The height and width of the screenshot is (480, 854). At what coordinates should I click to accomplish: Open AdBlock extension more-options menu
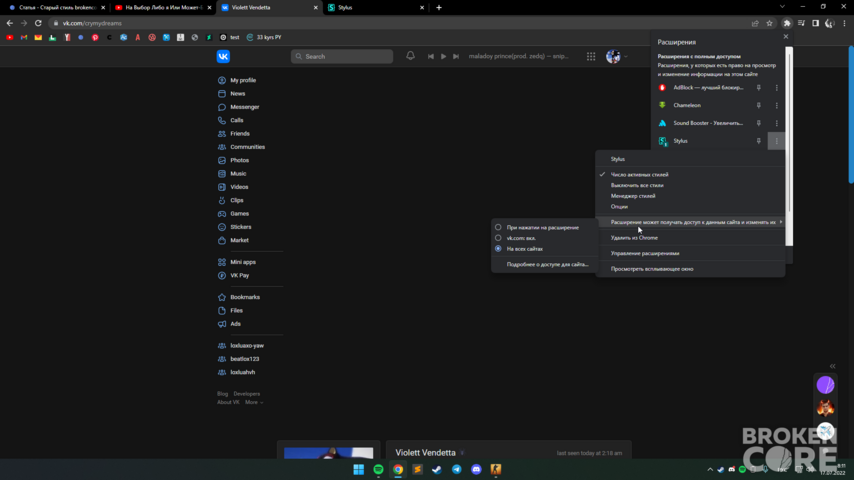[x=777, y=88]
